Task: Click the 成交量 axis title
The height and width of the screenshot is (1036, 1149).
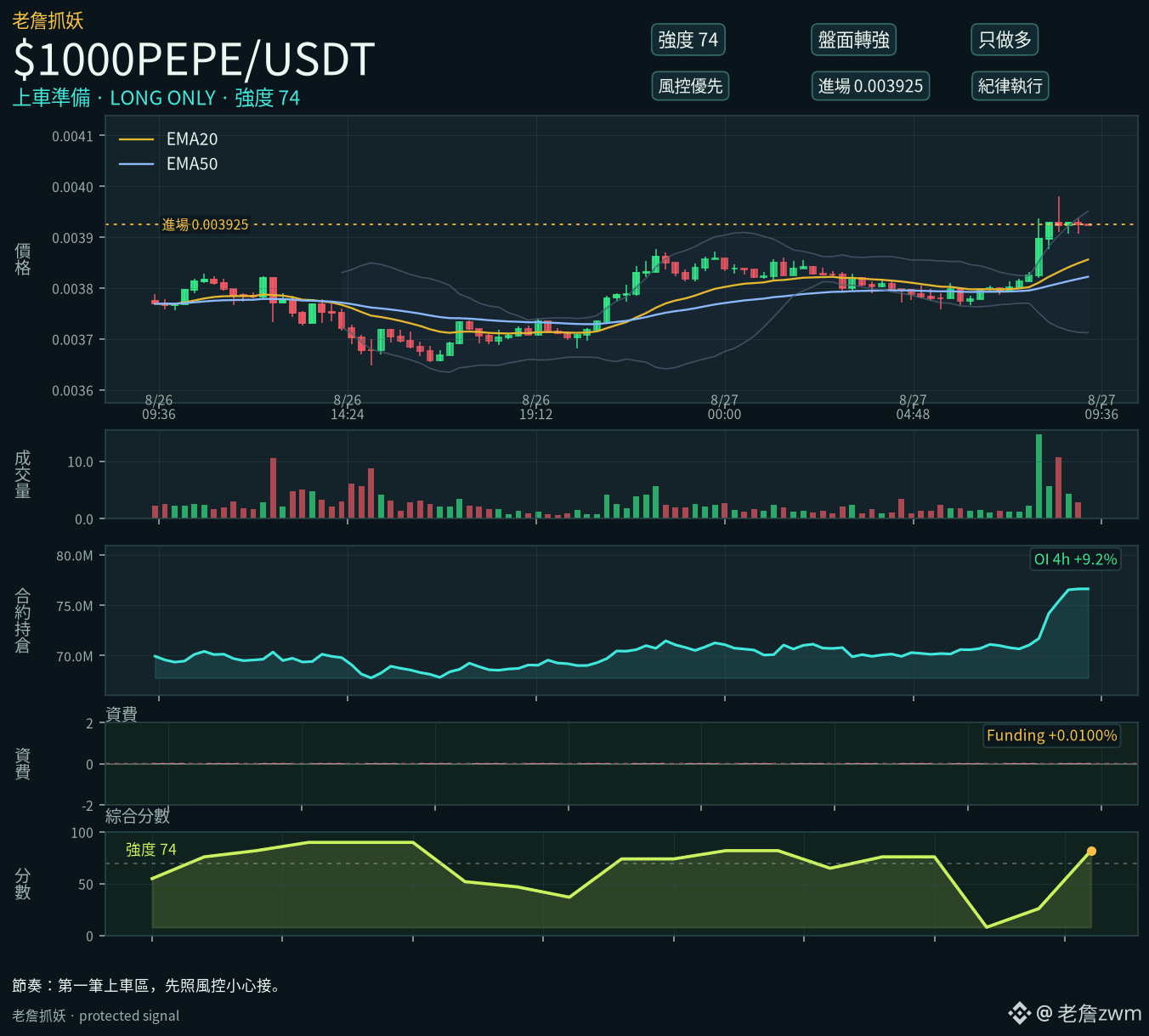Action: point(23,474)
